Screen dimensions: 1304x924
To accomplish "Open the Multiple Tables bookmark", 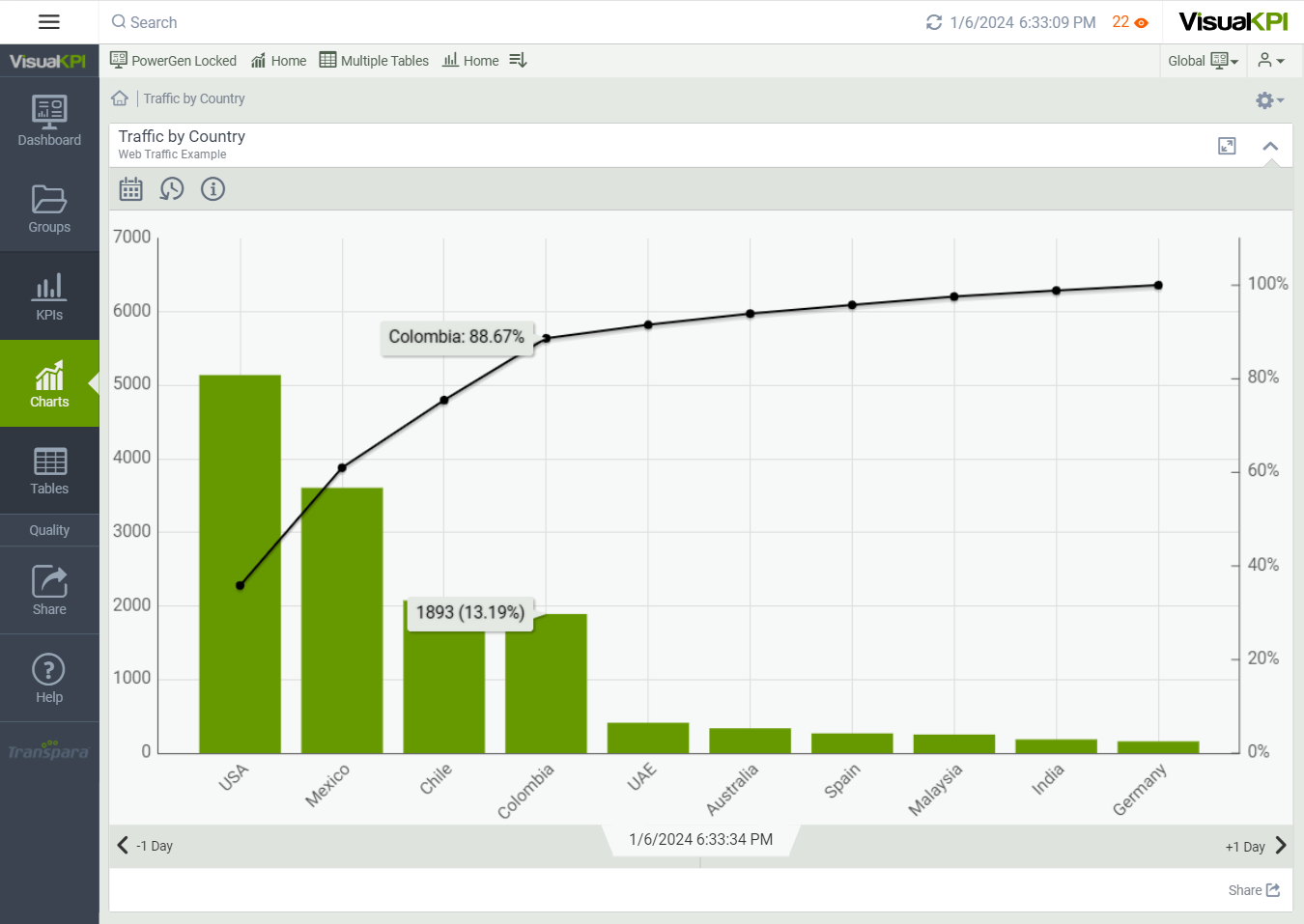I will coord(374,61).
